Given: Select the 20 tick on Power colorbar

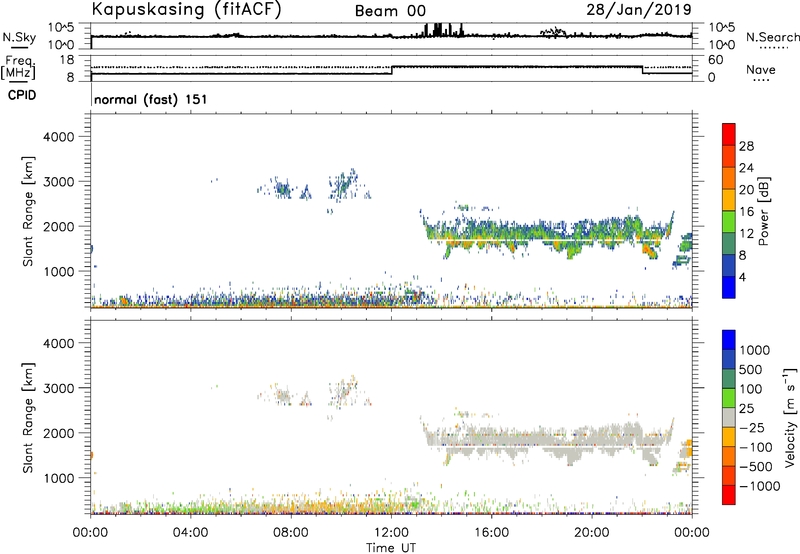Looking at the screenshot, I should [746, 190].
